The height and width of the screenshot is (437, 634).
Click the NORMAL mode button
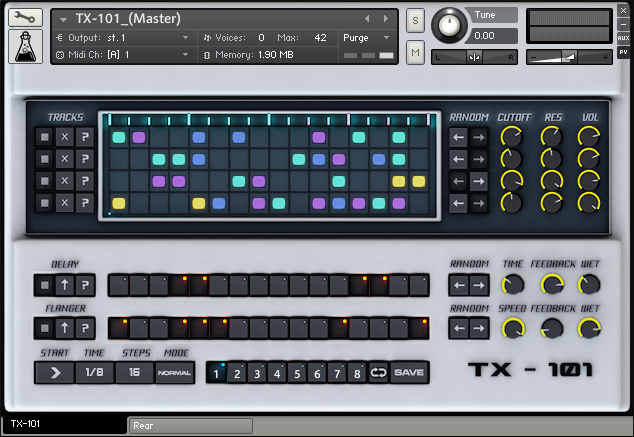click(174, 373)
